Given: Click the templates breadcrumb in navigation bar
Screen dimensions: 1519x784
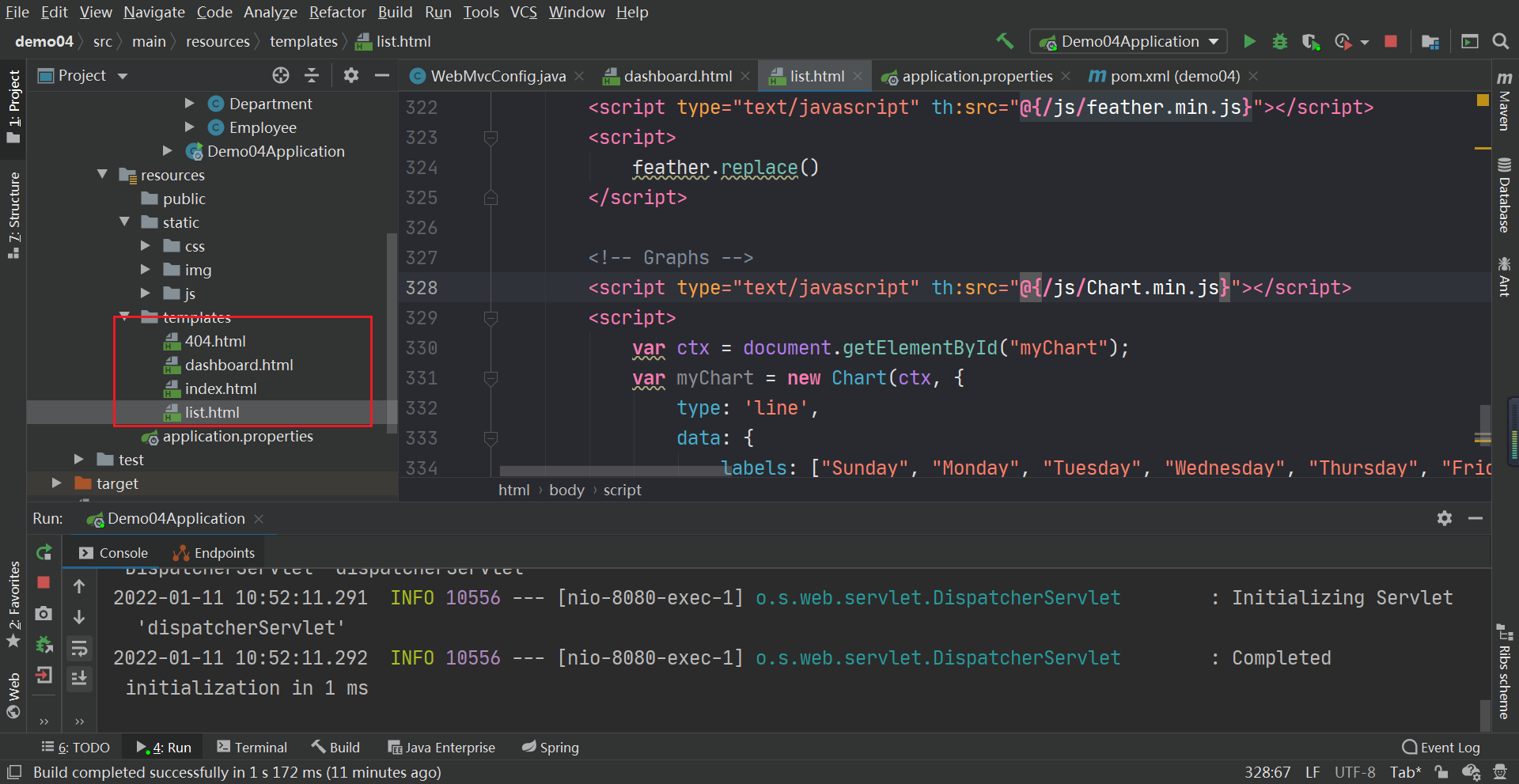Looking at the screenshot, I should click(x=304, y=41).
